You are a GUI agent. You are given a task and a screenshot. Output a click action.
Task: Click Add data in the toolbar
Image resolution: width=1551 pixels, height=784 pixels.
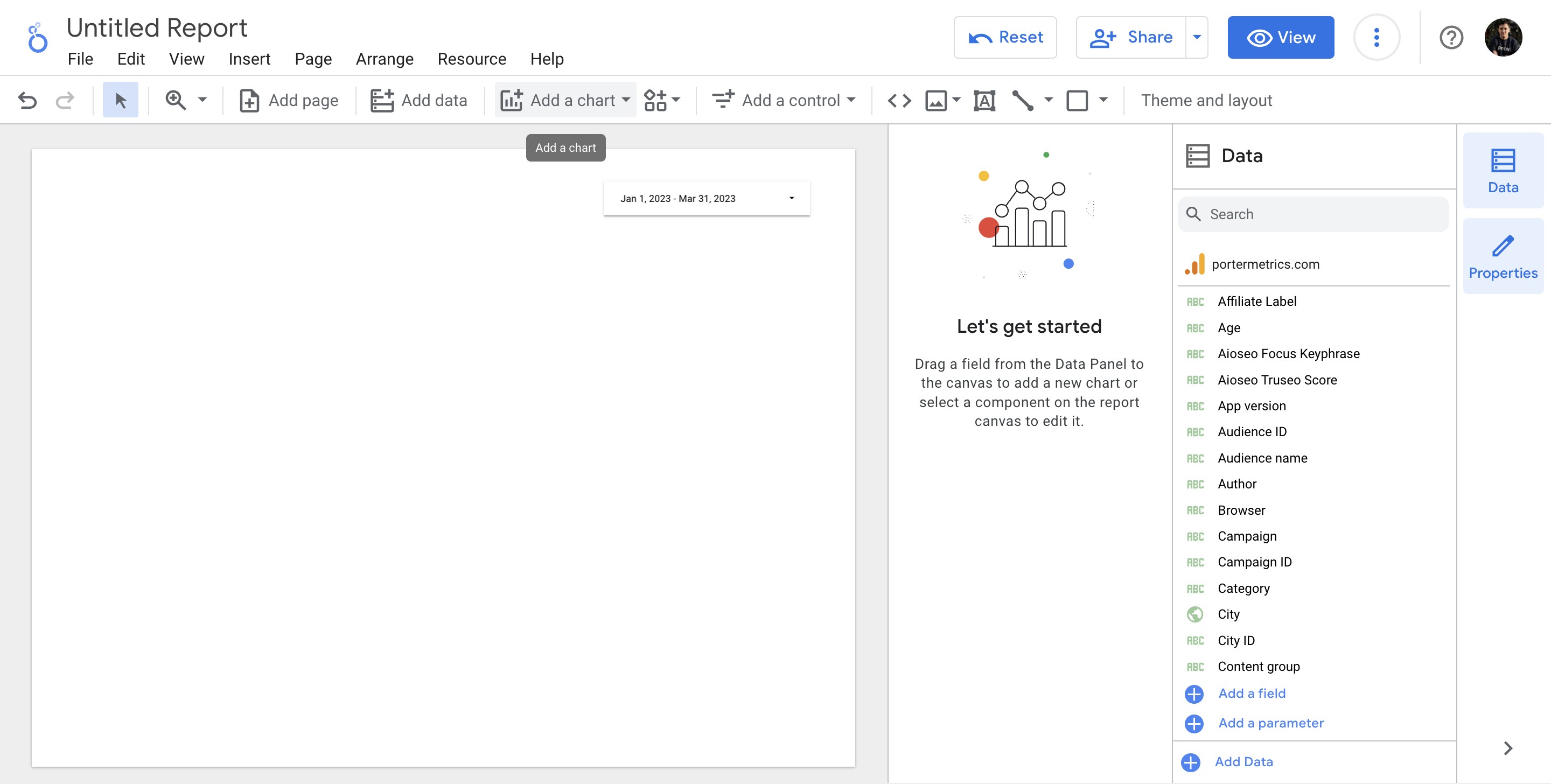click(x=418, y=100)
